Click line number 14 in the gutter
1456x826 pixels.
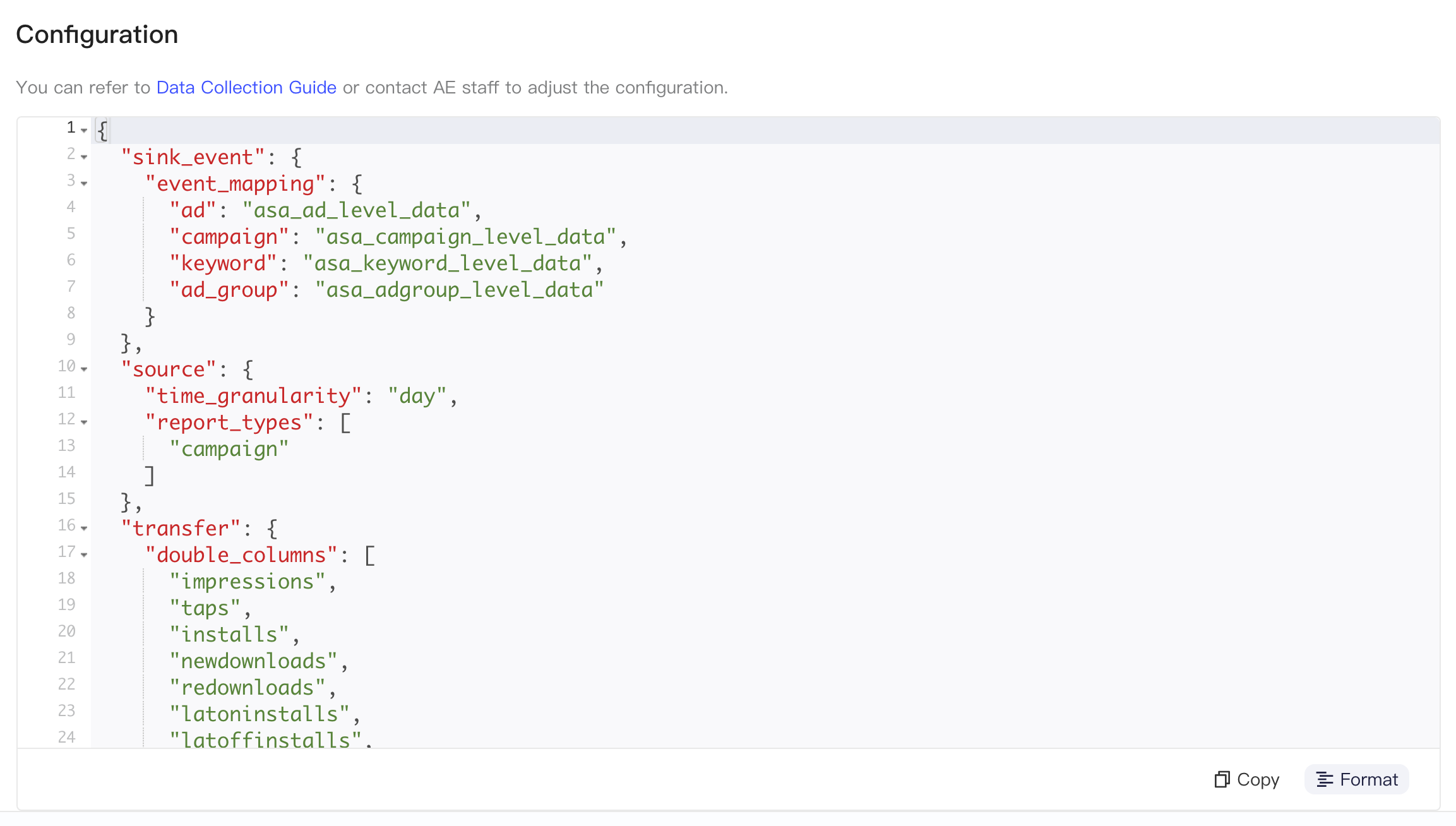pos(66,472)
